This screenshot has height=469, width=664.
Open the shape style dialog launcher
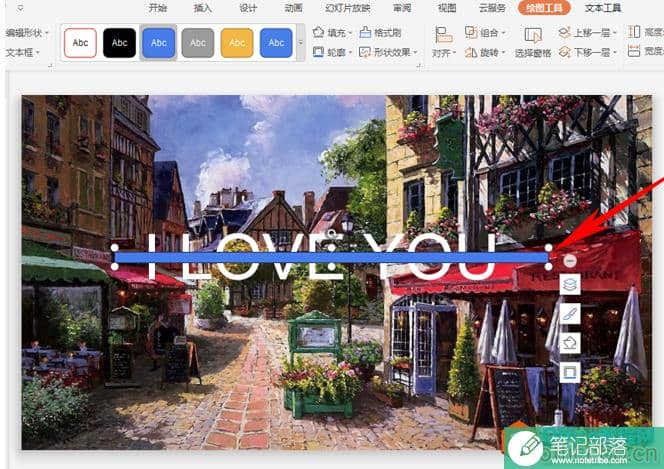(418, 66)
